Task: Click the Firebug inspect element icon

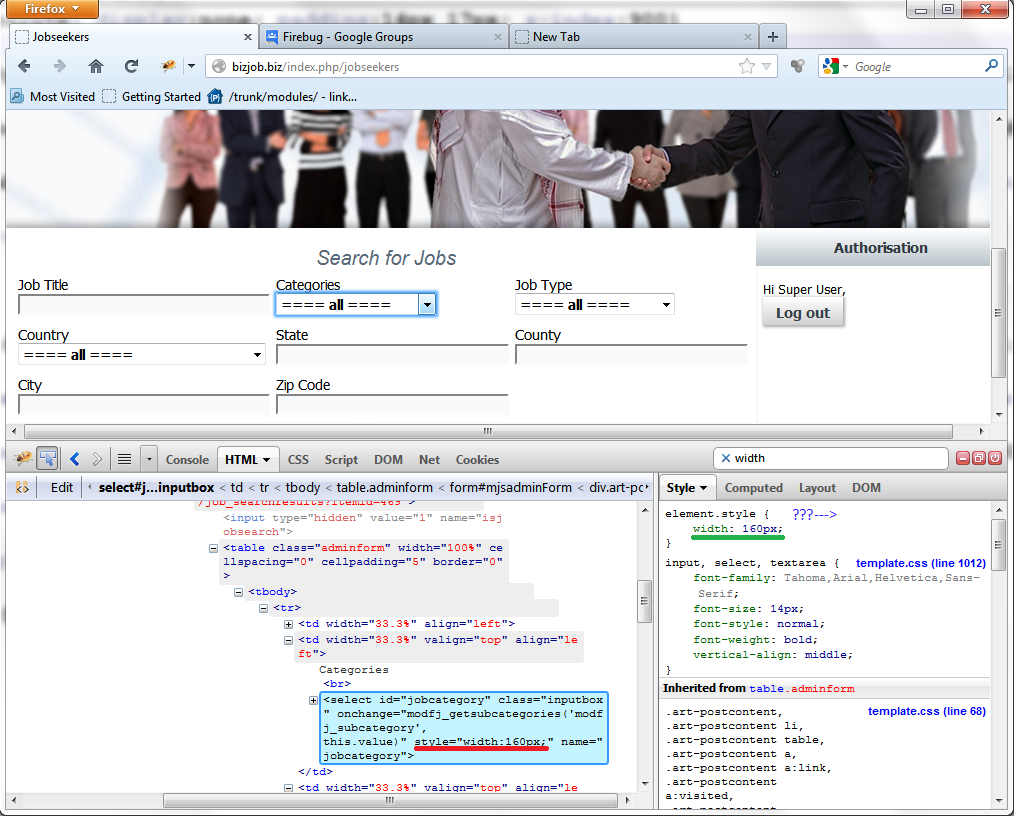Action: point(47,459)
